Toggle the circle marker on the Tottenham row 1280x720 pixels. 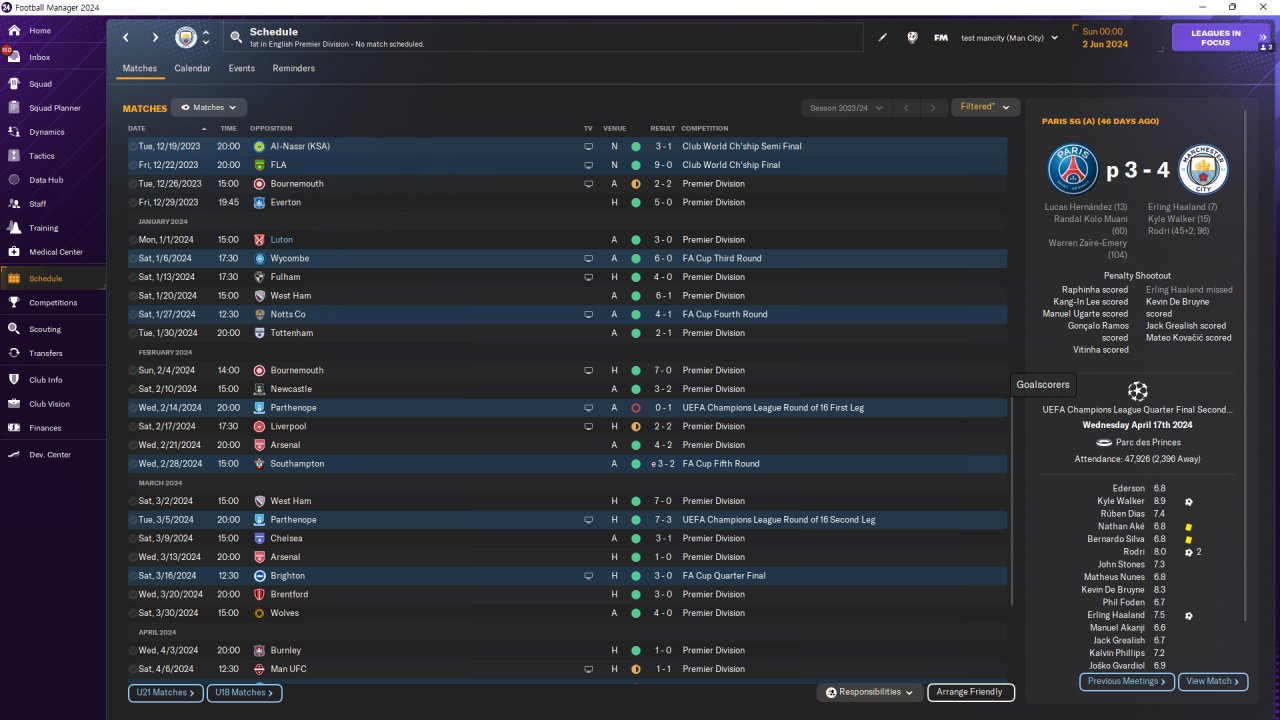133,333
